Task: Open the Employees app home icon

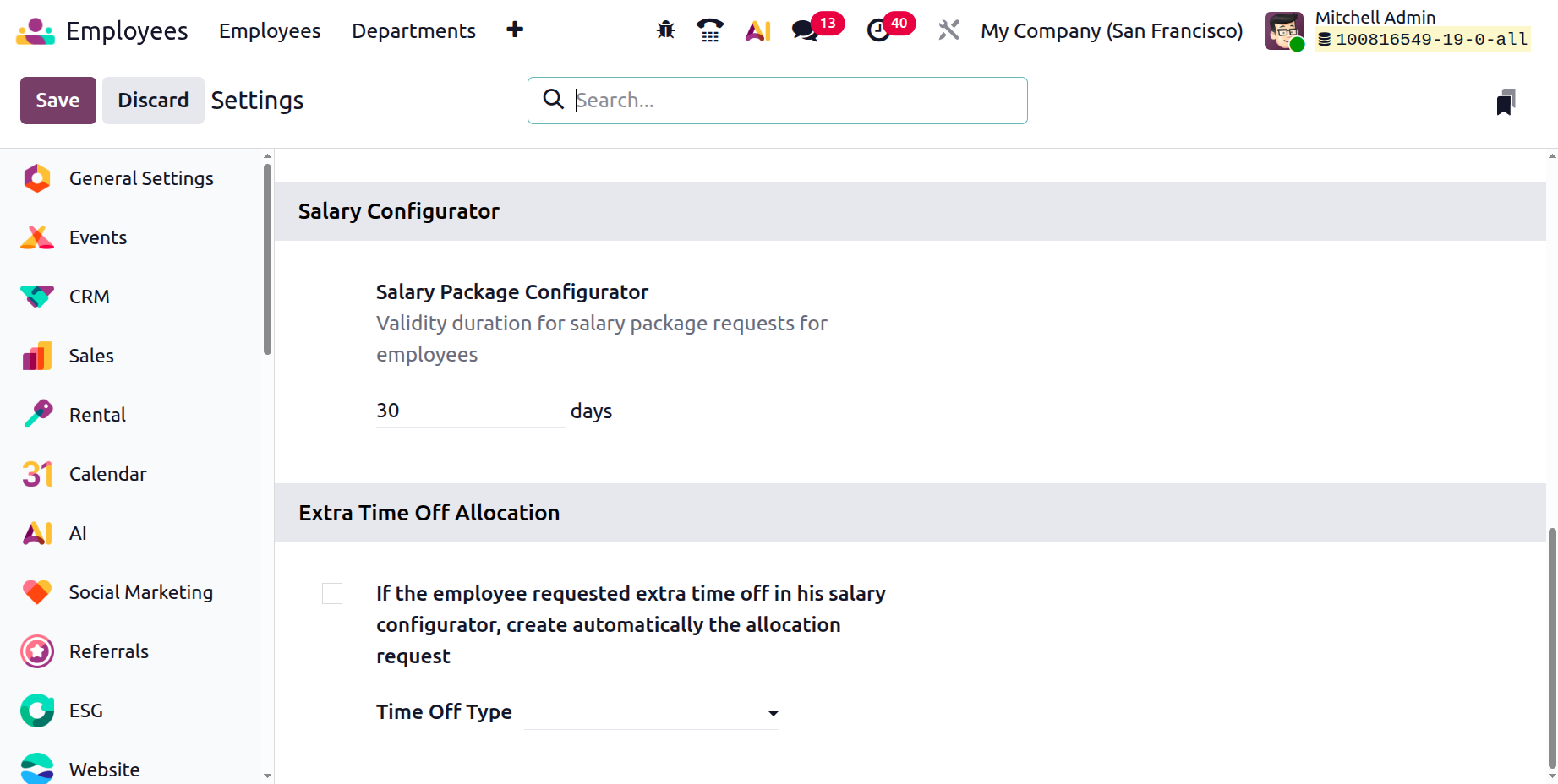Action: click(x=35, y=30)
